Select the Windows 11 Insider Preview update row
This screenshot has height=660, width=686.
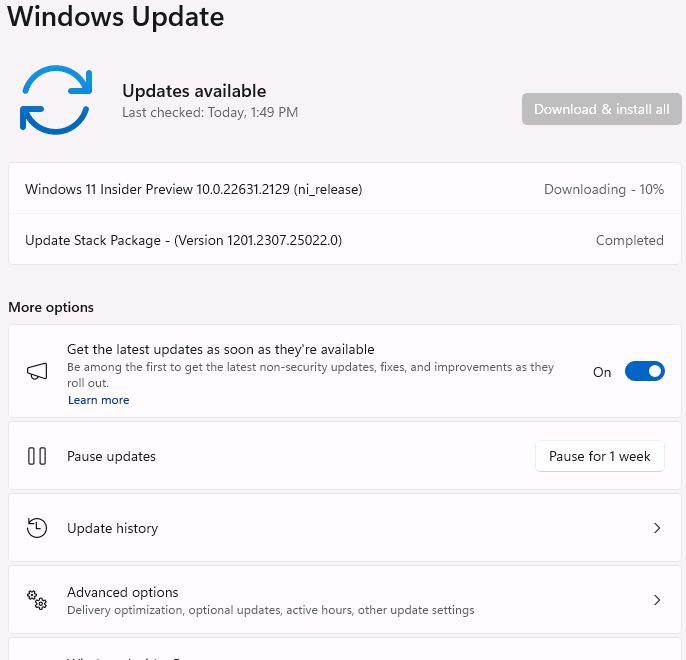(345, 189)
